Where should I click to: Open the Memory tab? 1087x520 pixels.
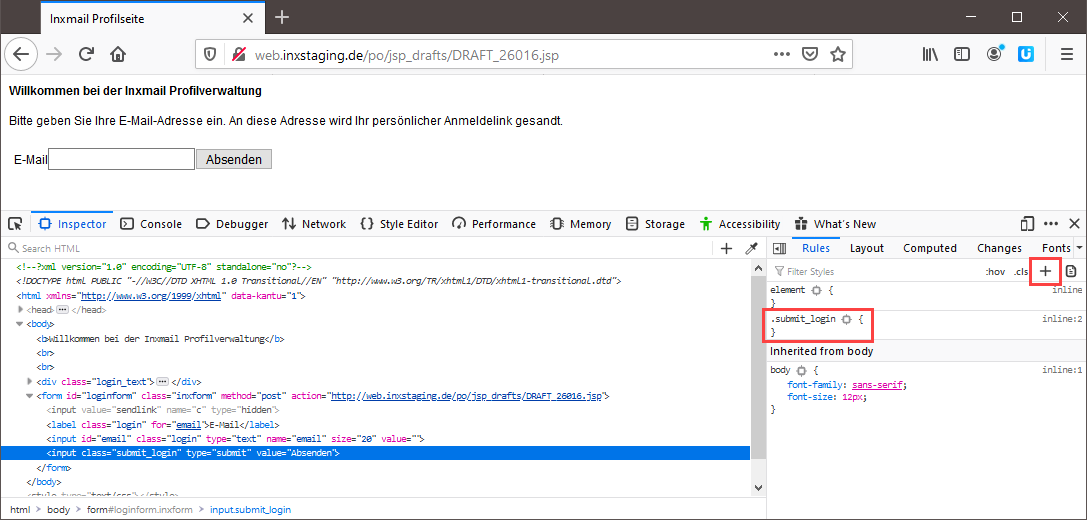click(580, 224)
